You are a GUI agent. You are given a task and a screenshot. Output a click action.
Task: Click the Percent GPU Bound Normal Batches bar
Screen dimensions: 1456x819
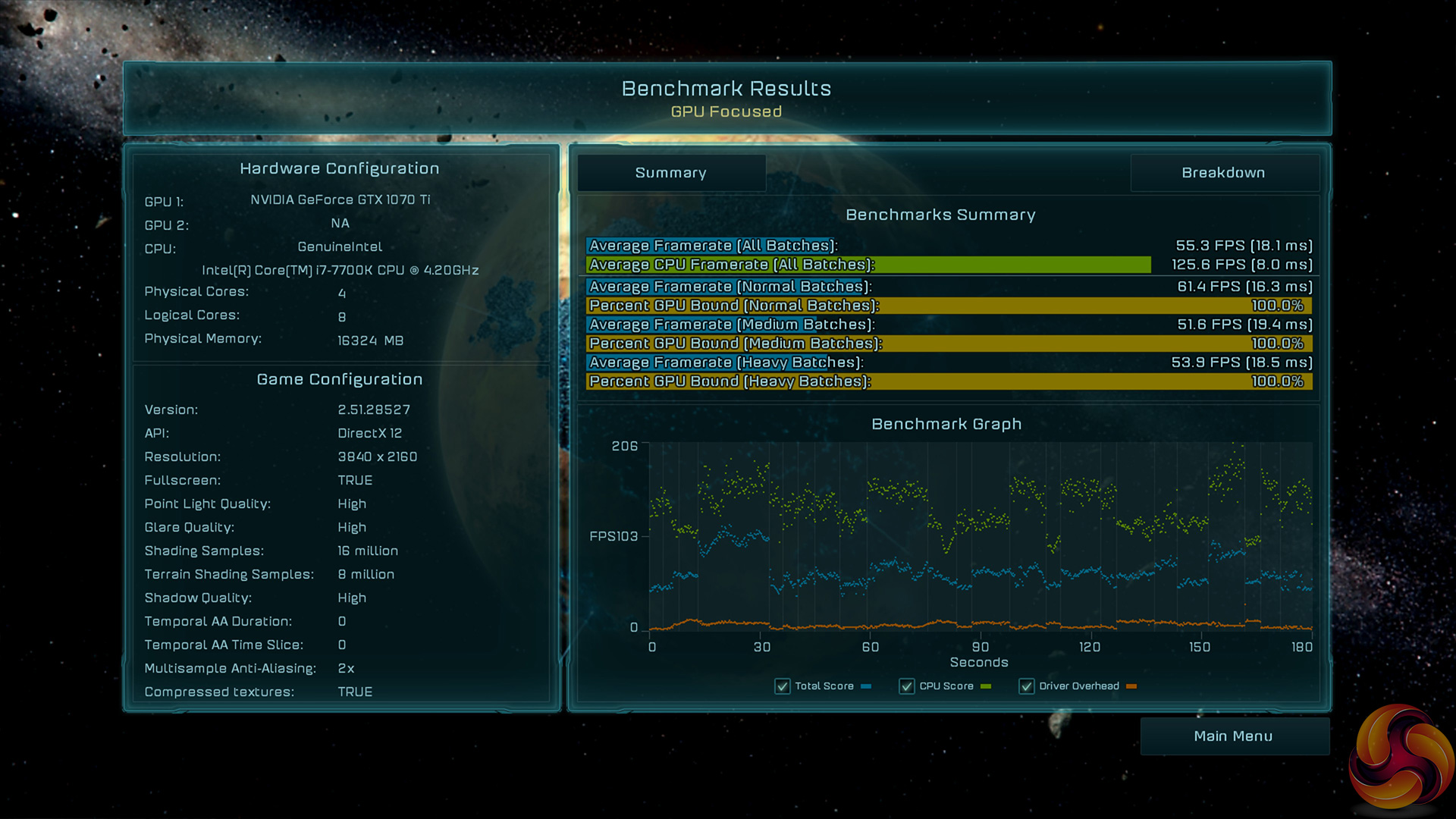point(948,306)
